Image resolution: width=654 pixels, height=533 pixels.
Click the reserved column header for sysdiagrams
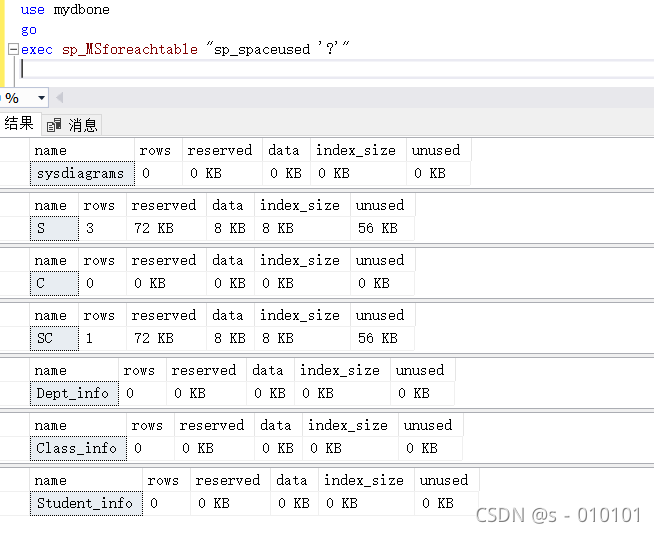pyautogui.click(x=222, y=150)
